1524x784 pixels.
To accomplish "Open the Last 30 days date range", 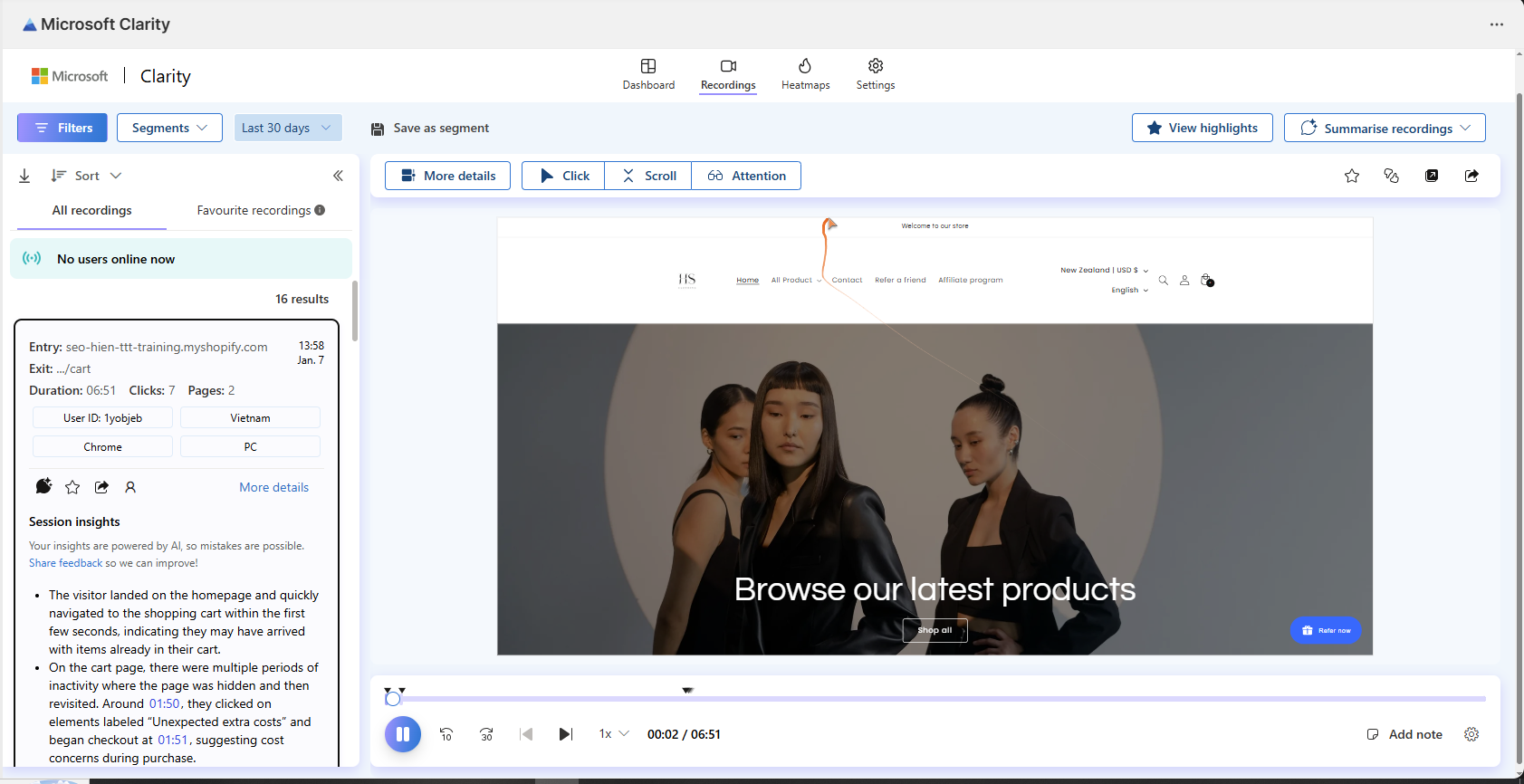I will (x=288, y=128).
